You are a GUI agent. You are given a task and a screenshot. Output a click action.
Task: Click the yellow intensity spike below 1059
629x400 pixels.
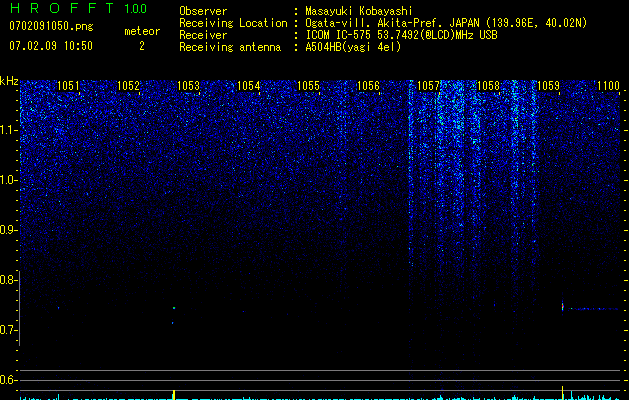point(562,393)
